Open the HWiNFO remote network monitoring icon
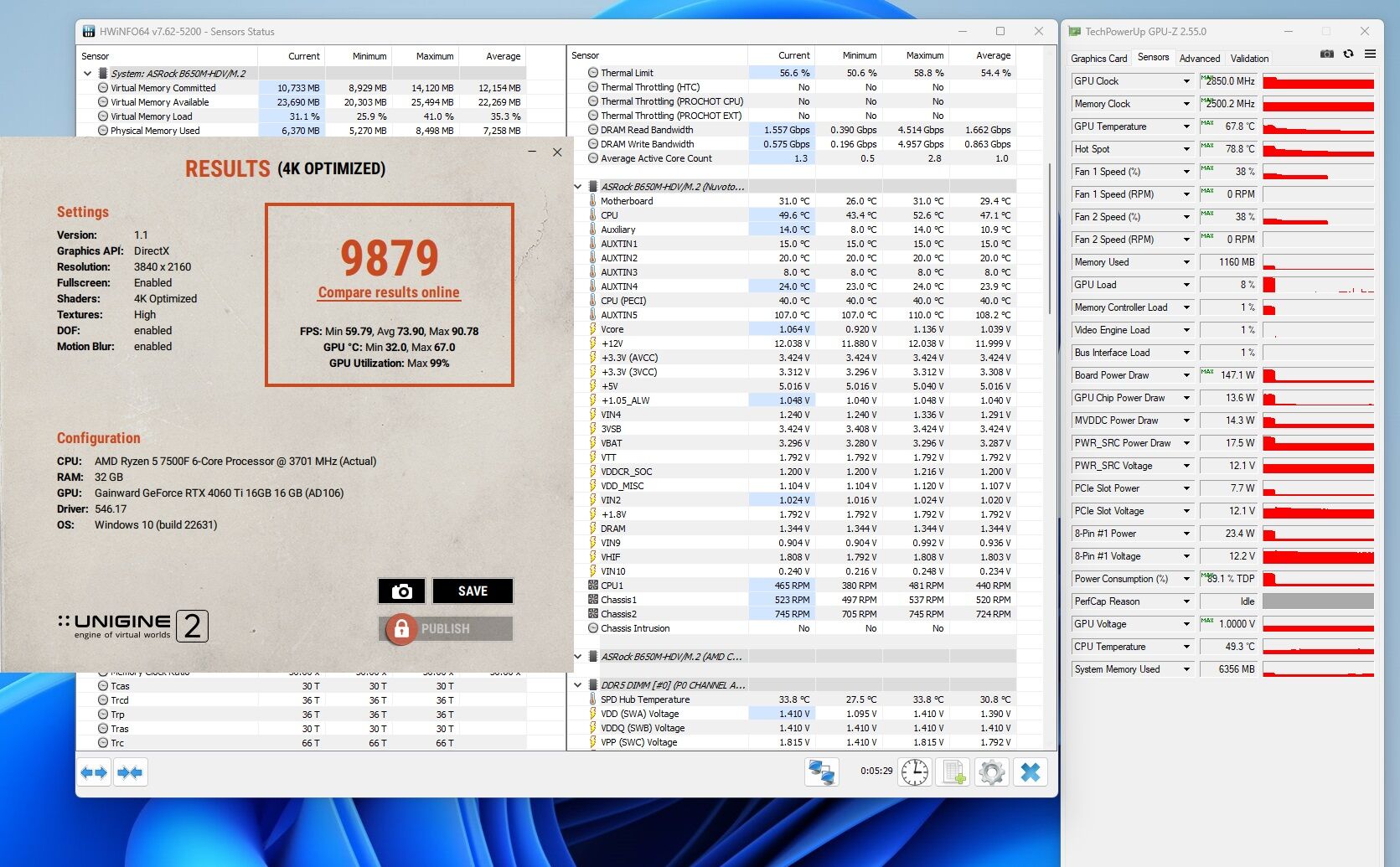Viewport: 1400px width, 867px height. point(821,772)
